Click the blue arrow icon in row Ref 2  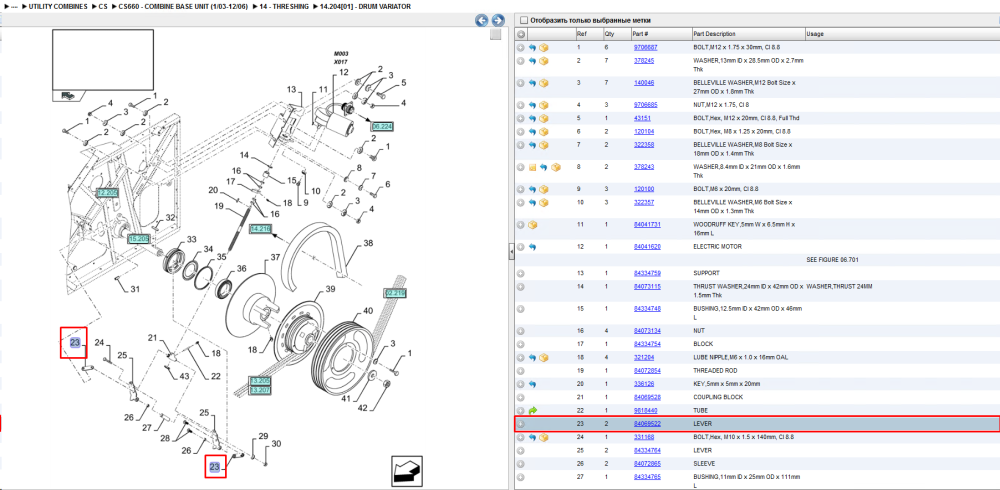click(532, 61)
